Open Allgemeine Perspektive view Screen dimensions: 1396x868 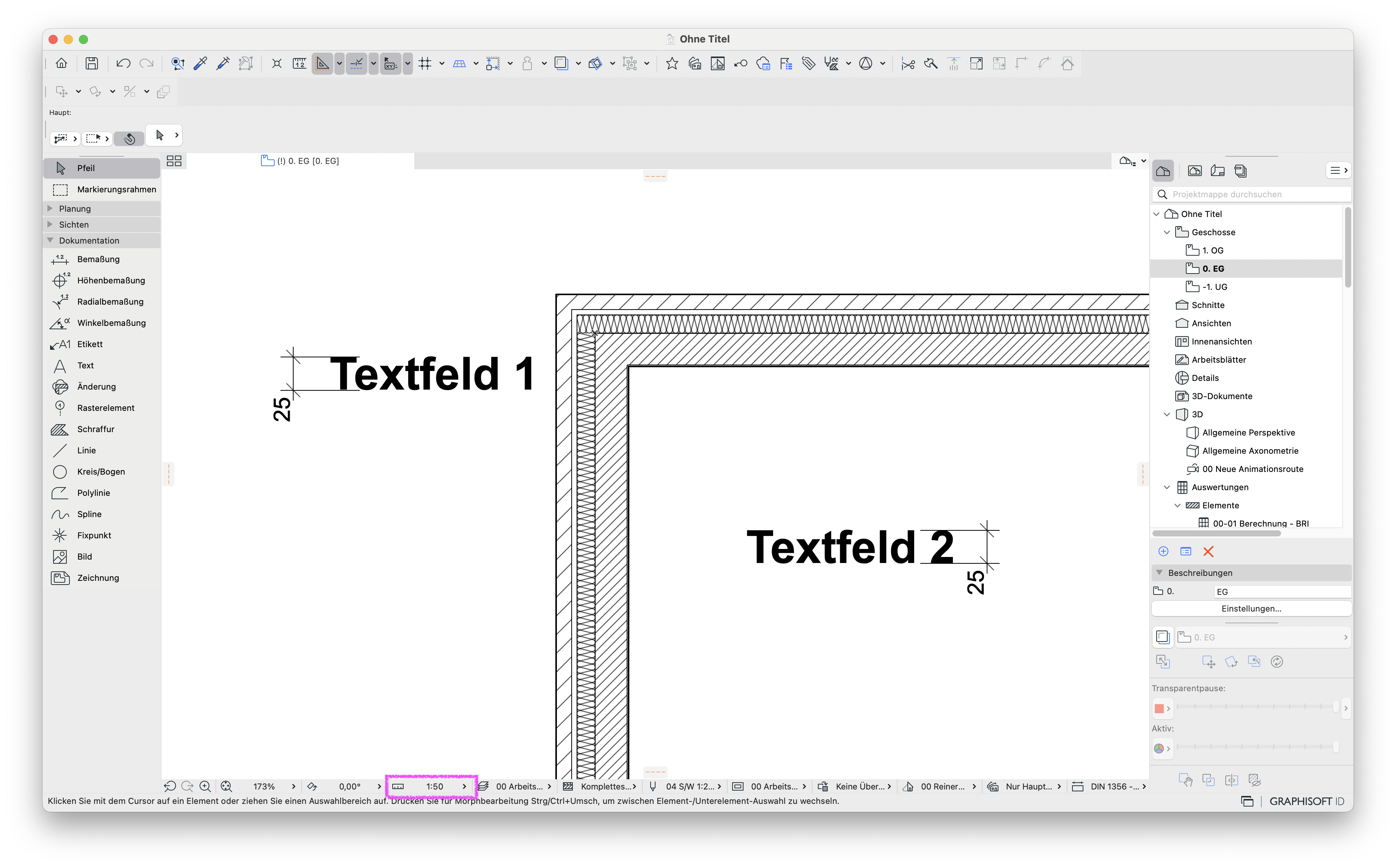[x=1248, y=433]
